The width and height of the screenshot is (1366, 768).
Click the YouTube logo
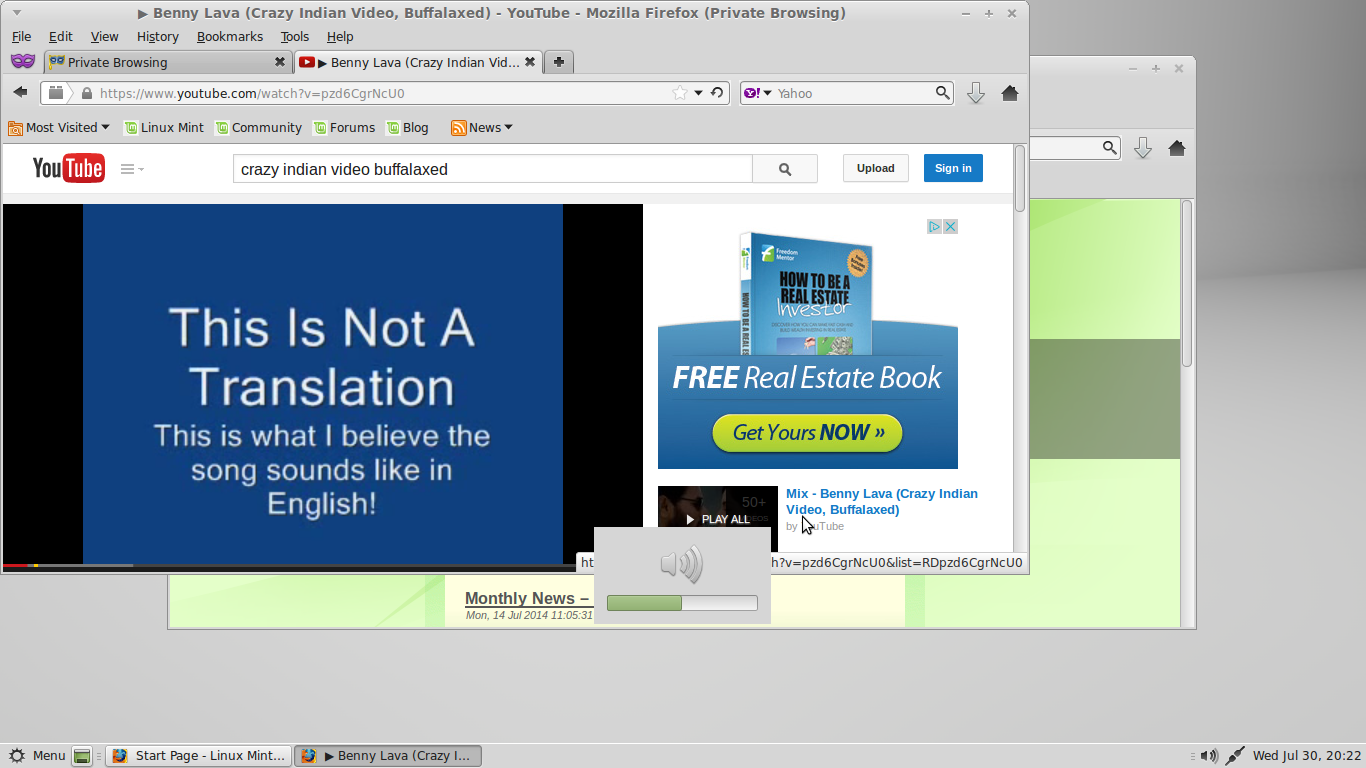point(67,168)
